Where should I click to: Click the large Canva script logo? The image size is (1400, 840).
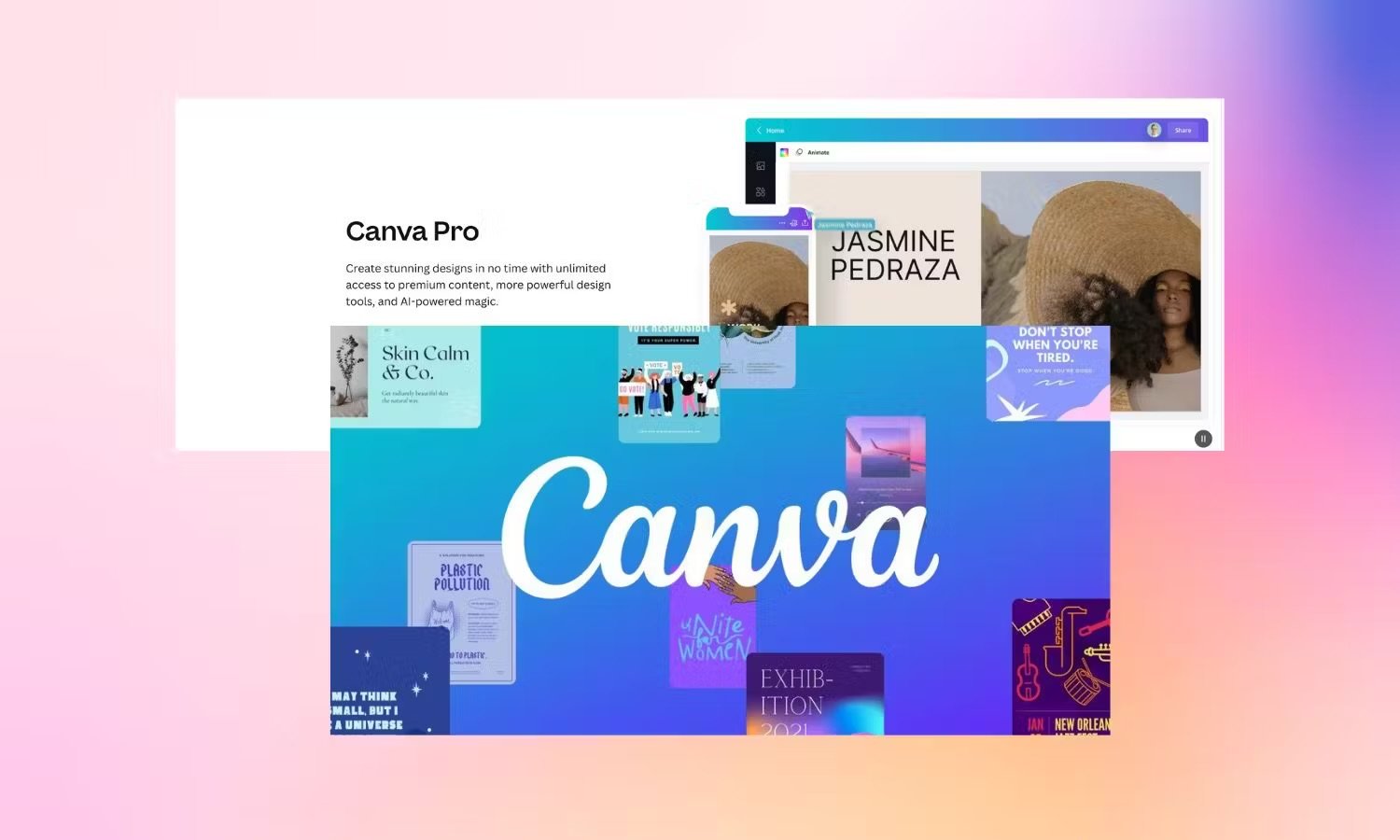click(720, 529)
